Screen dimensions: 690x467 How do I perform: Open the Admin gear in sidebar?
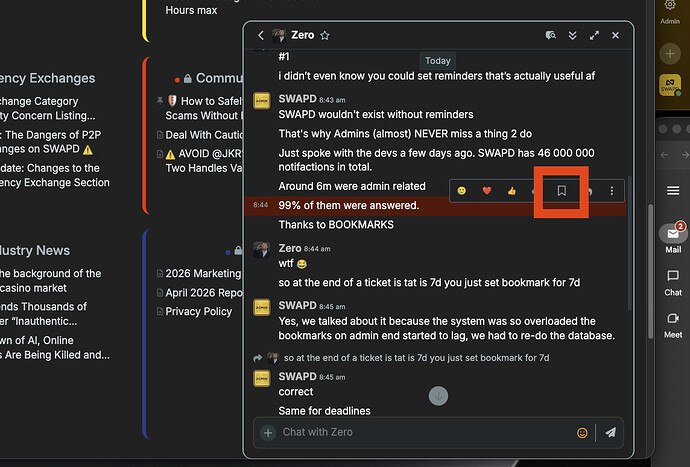[x=670, y=12]
